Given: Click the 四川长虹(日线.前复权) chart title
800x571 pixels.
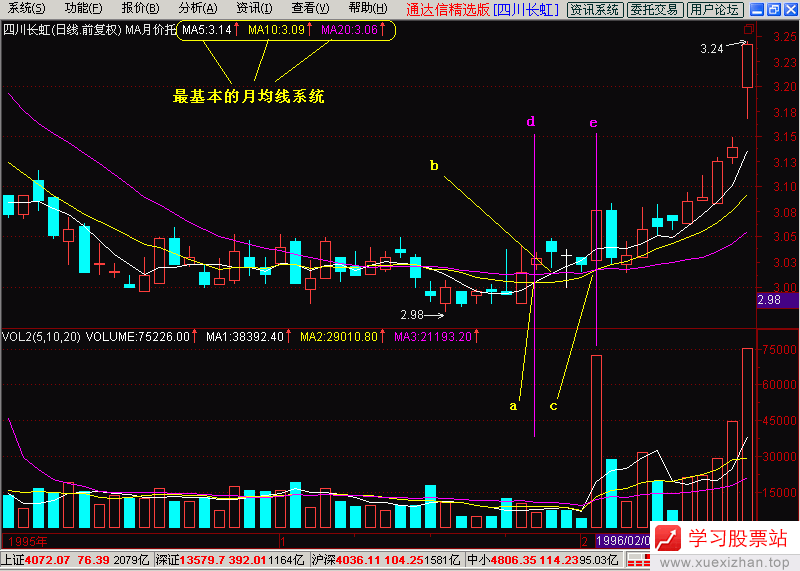Looking at the screenshot, I should point(62,30).
